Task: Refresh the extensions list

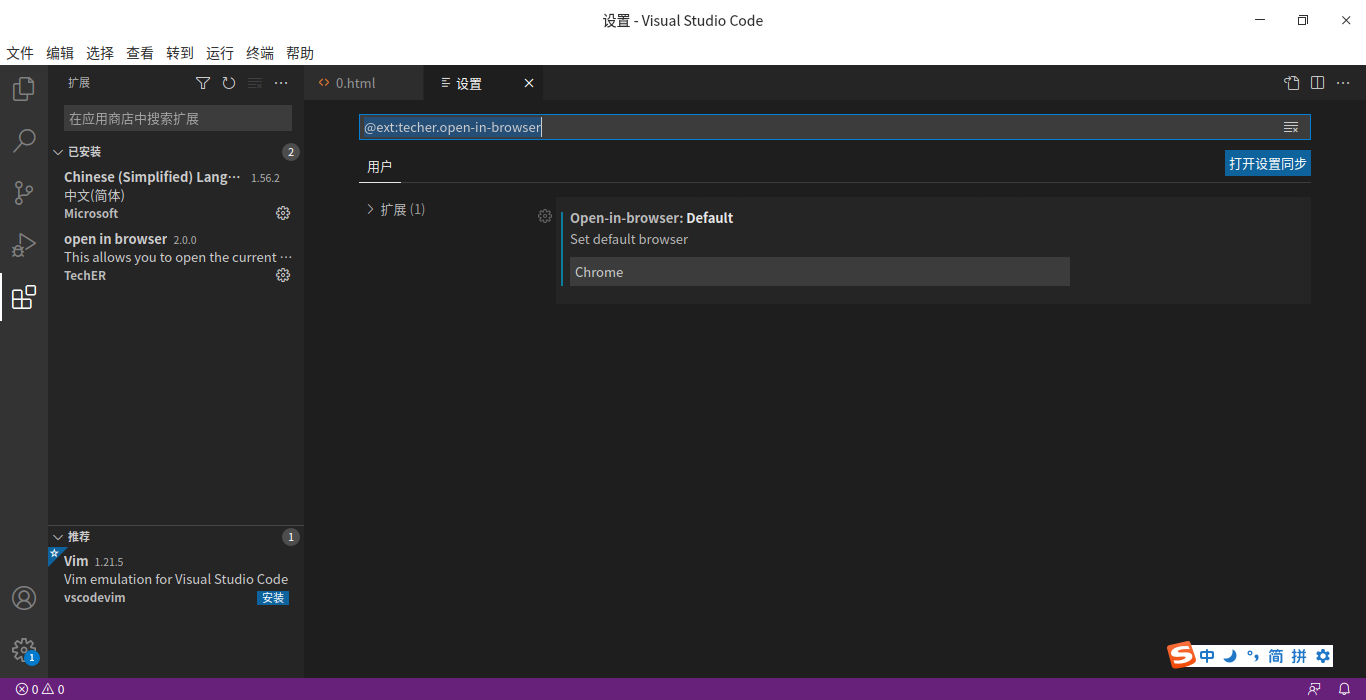Action: tap(229, 83)
